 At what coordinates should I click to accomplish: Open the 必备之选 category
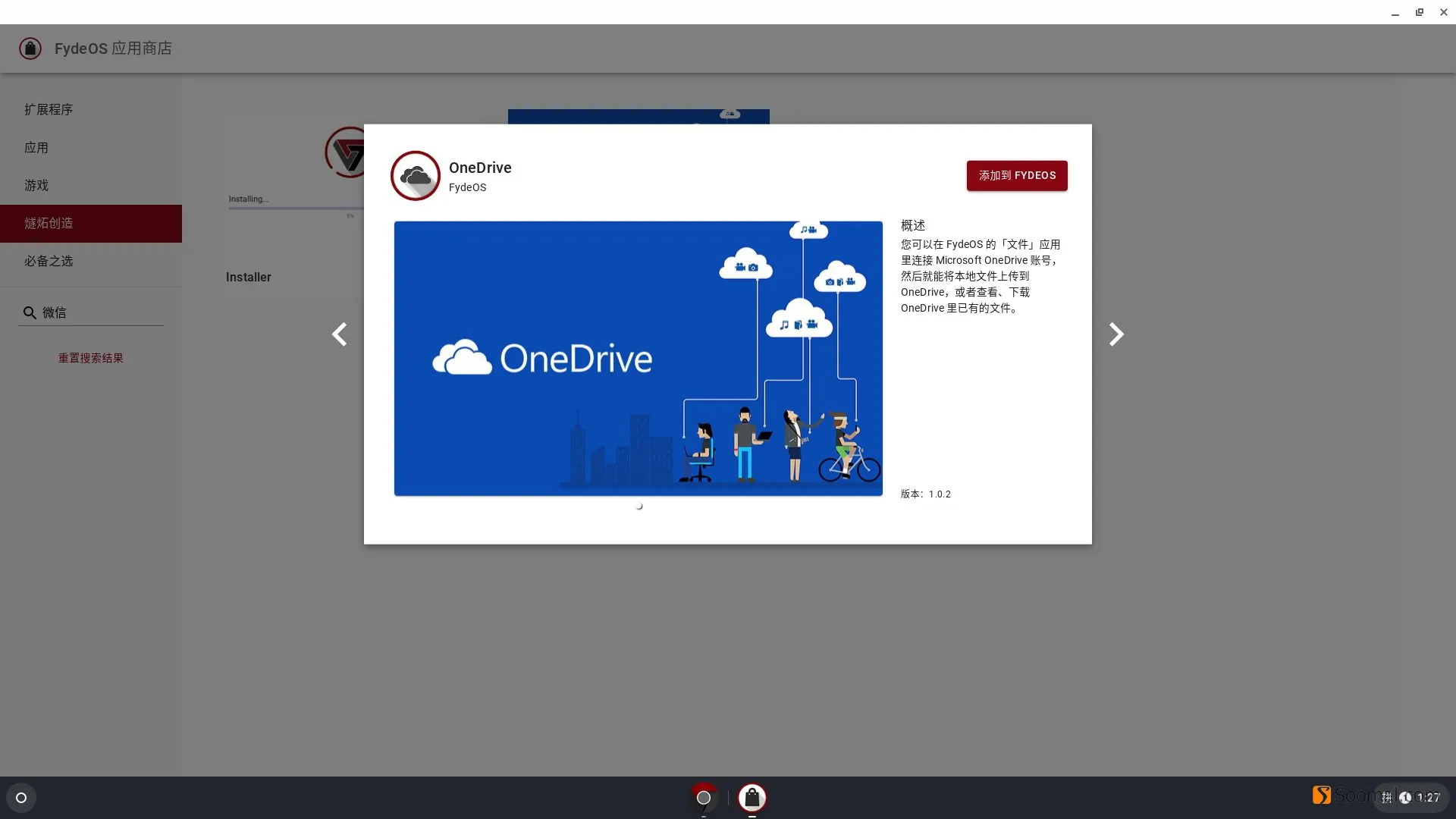pyautogui.click(x=91, y=262)
